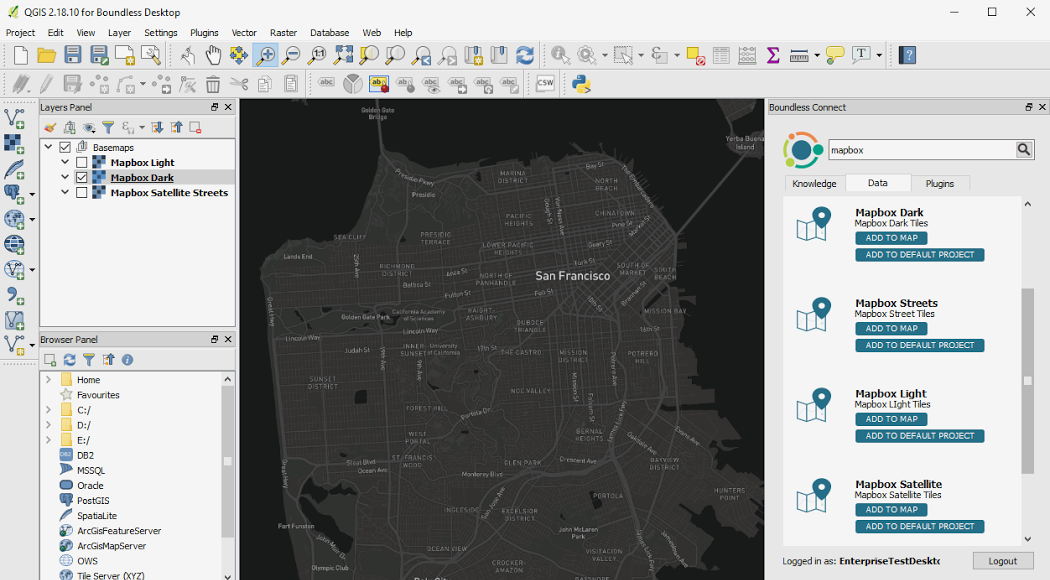Collapse the Mapbox Light layer node
The width and height of the screenshot is (1050, 580).
click(65, 162)
